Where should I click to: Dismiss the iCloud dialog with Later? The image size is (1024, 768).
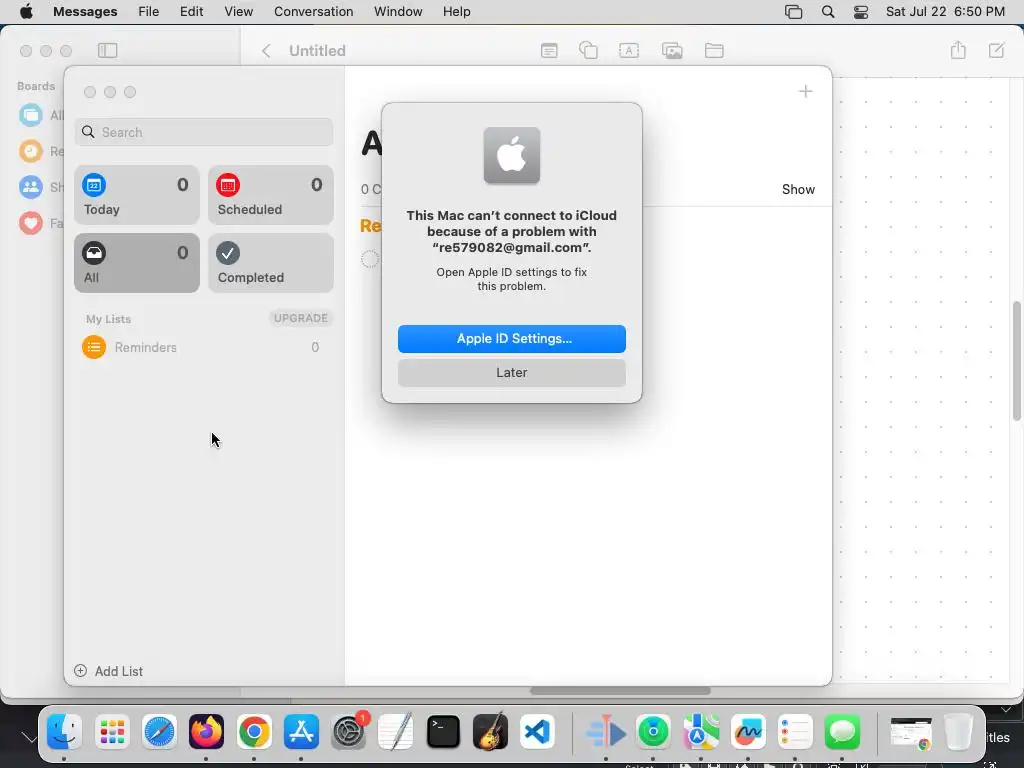(511, 372)
